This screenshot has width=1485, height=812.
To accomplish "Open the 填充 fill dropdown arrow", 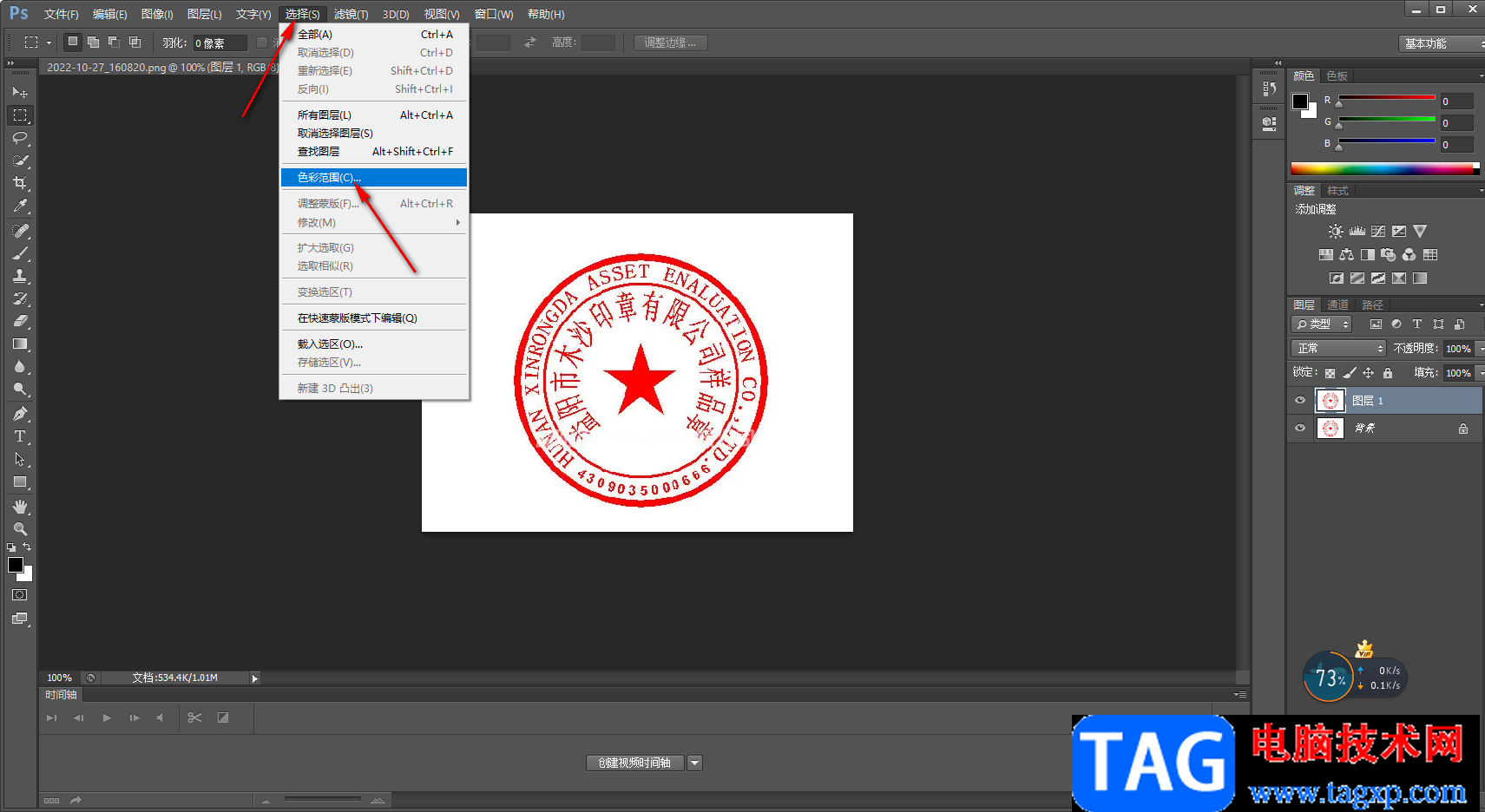I will tap(1480, 373).
